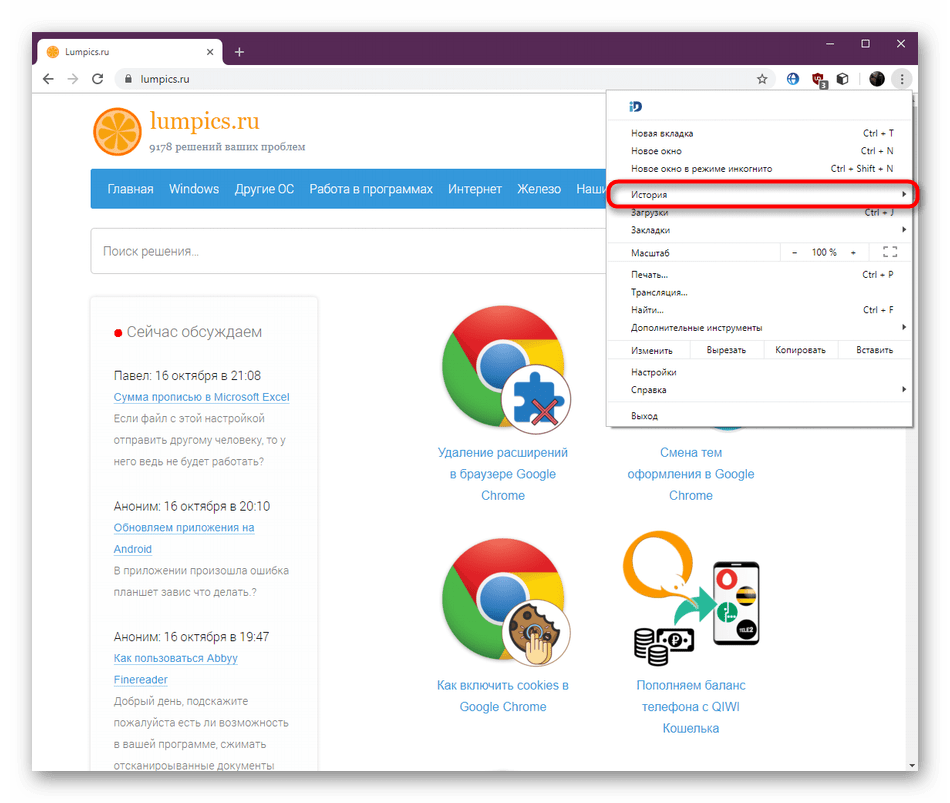Open Настройки from the menu
Screen dimensions: 950x803
(760, 372)
